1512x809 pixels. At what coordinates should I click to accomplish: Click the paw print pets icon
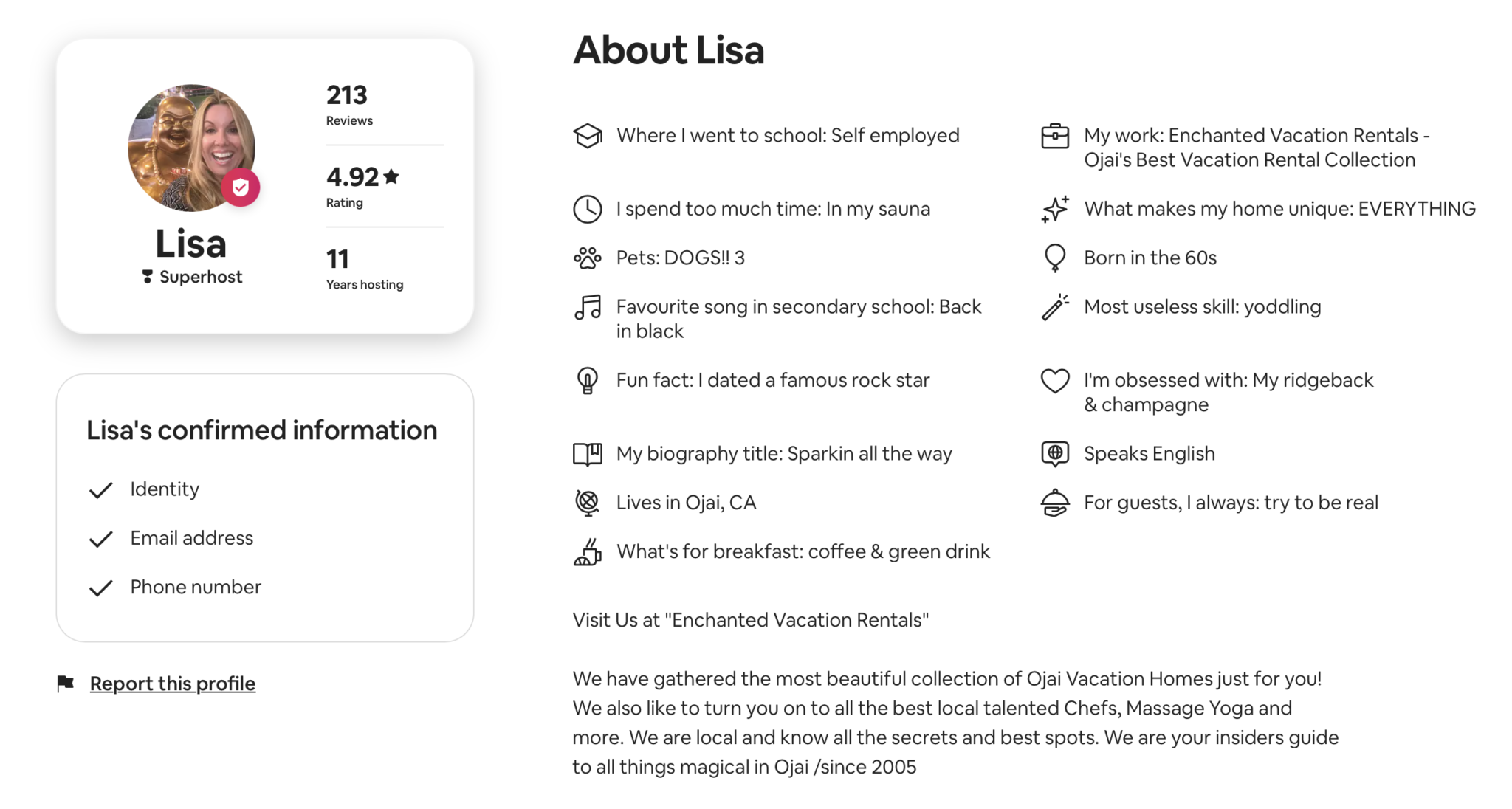587,258
